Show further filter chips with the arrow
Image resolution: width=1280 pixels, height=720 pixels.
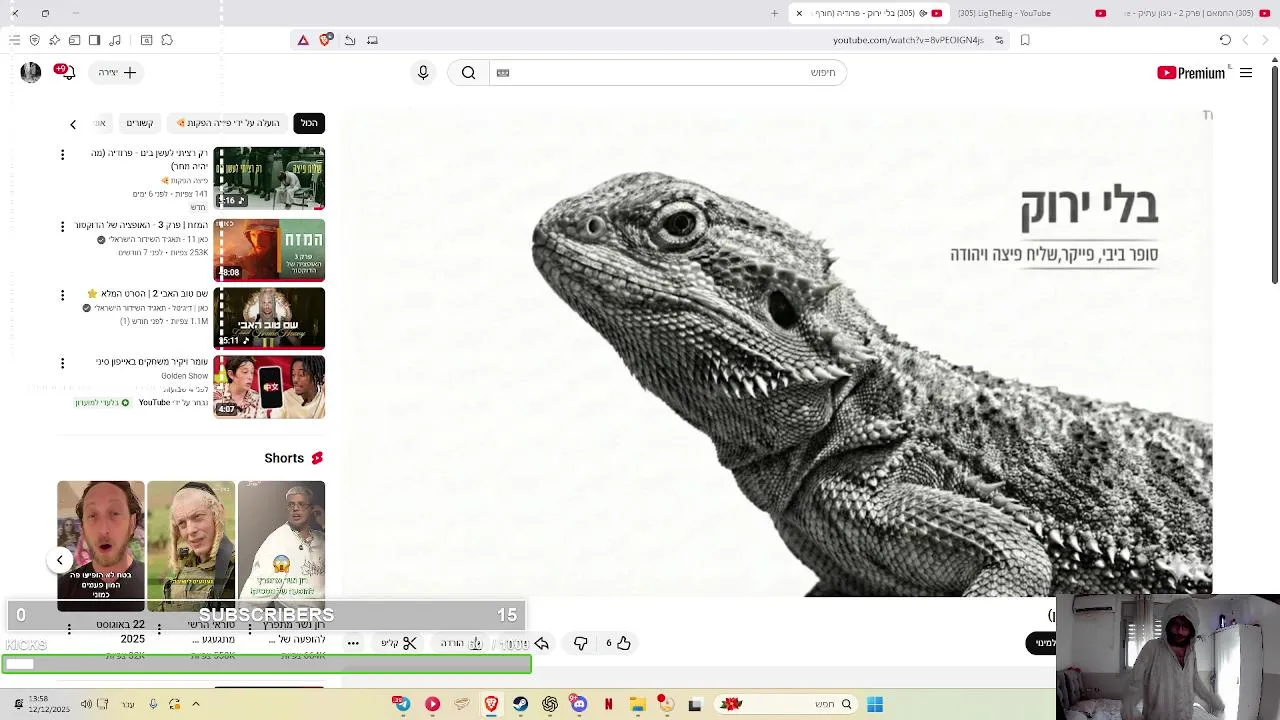[x=73, y=124]
